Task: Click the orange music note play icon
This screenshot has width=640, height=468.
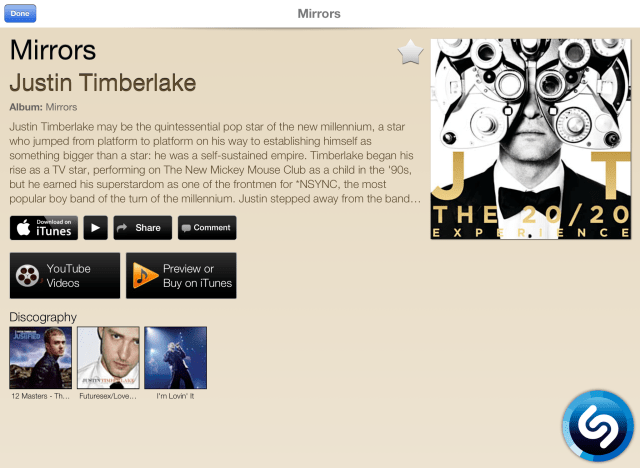Action: (145, 275)
